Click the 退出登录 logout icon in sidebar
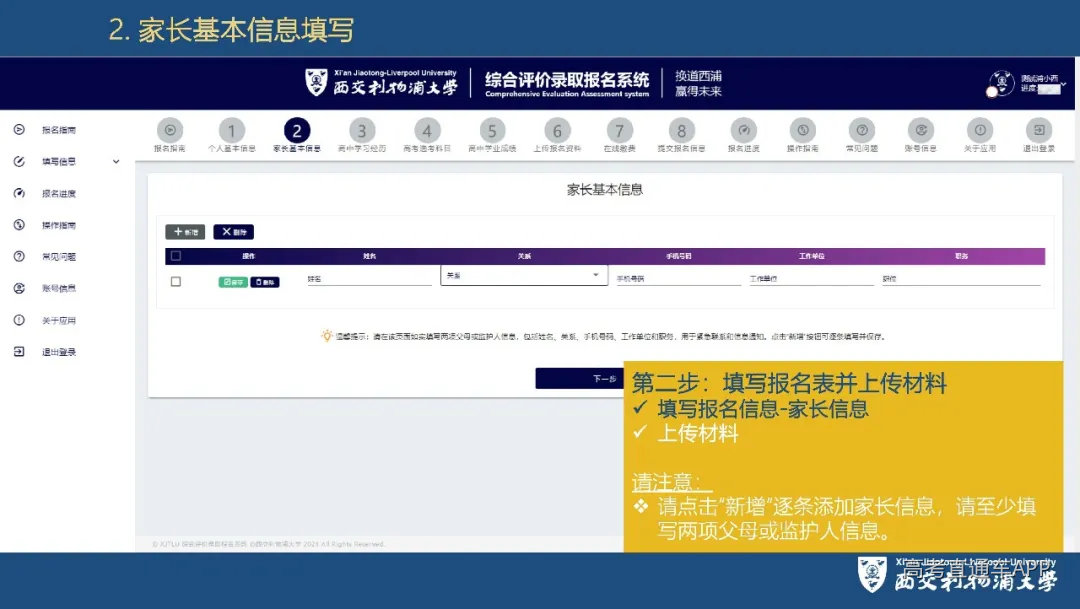1080x609 pixels. (x=21, y=352)
